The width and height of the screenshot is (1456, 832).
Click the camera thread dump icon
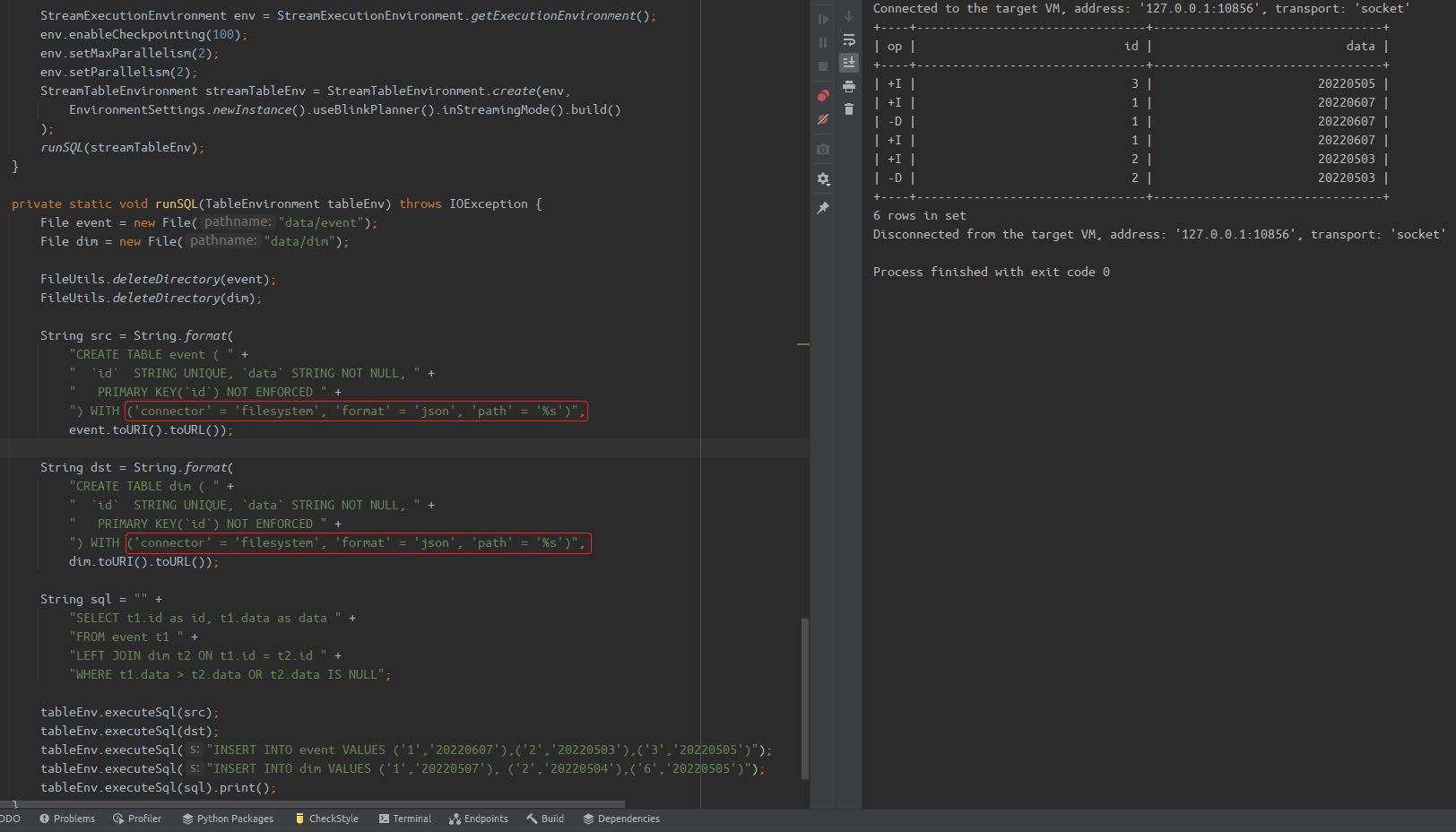coord(823,149)
